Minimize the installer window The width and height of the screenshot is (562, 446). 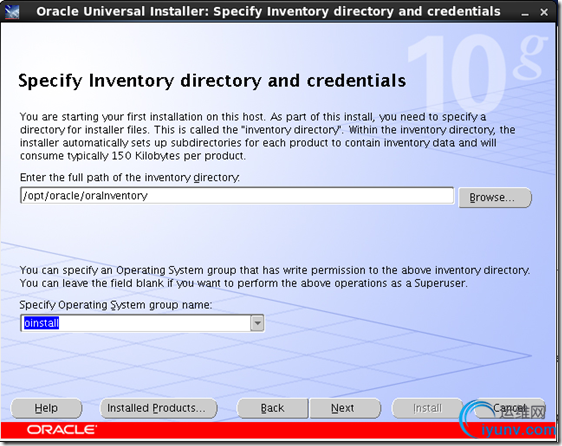point(525,13)
